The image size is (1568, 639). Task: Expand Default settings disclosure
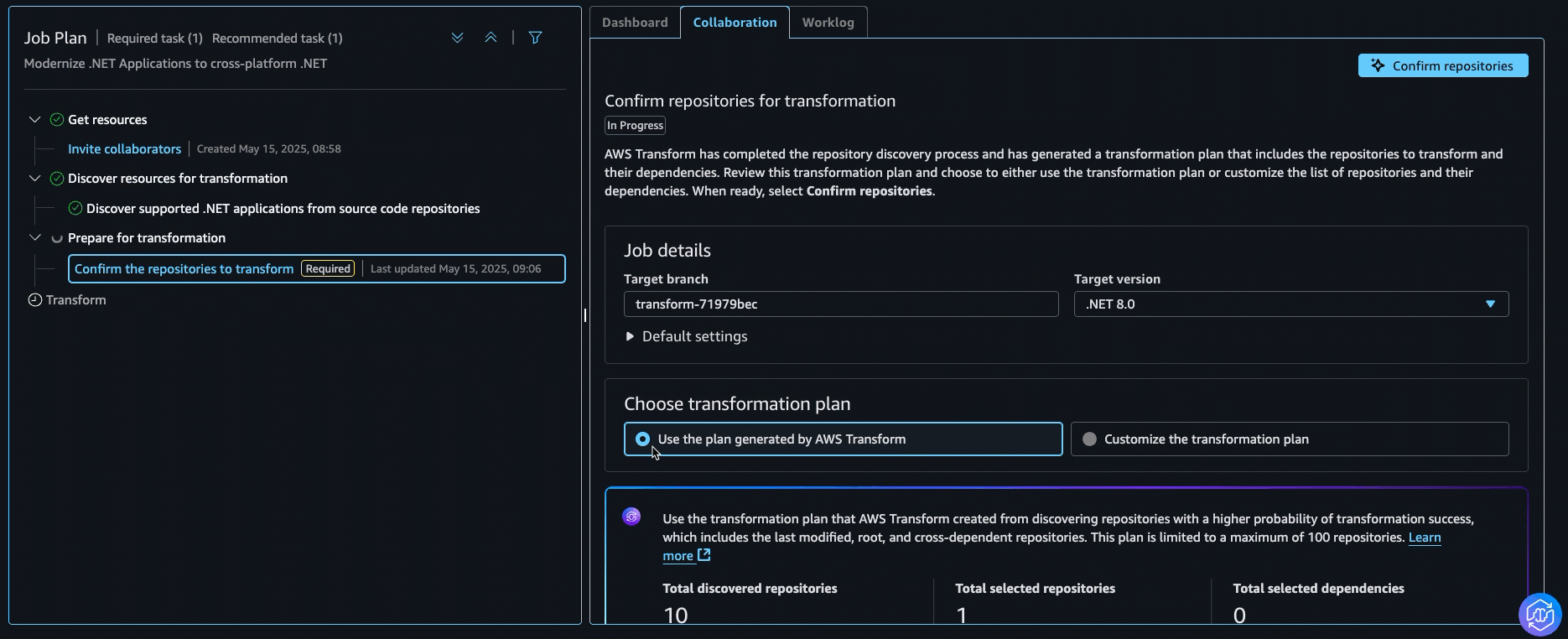(686, 336)
